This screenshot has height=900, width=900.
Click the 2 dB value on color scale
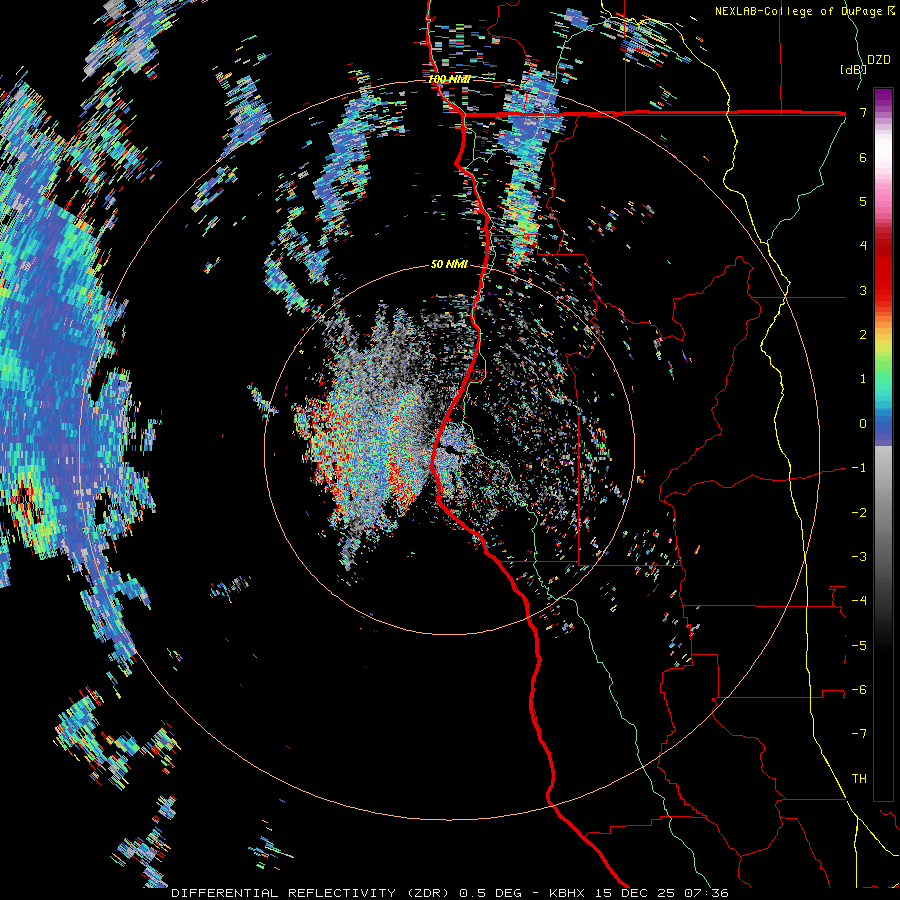pyautogui.click(x=863, y=335)
